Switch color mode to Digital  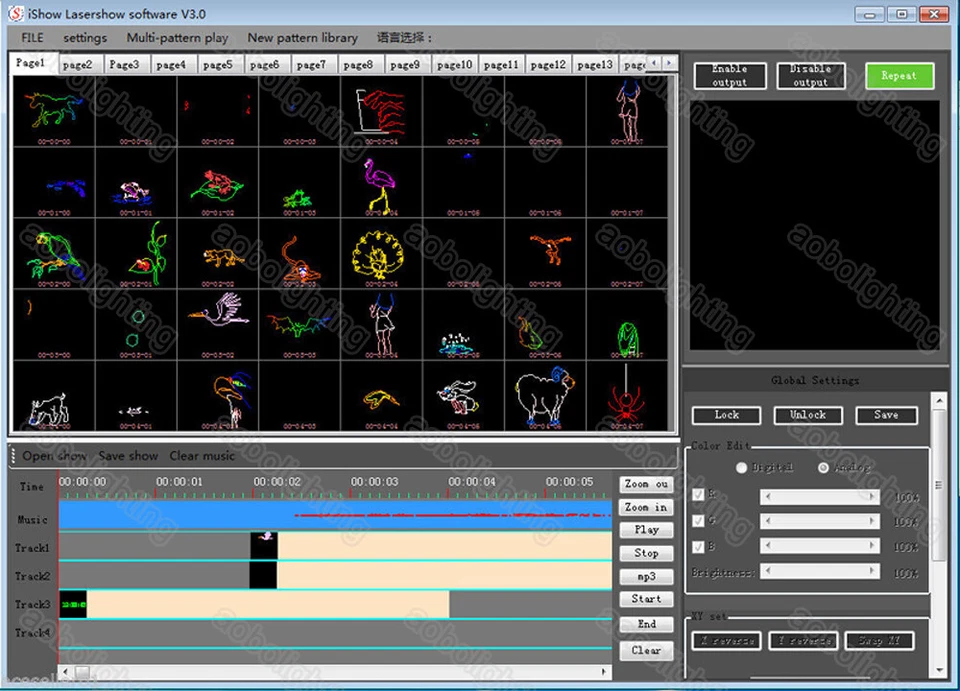click(x=742, y=467)
